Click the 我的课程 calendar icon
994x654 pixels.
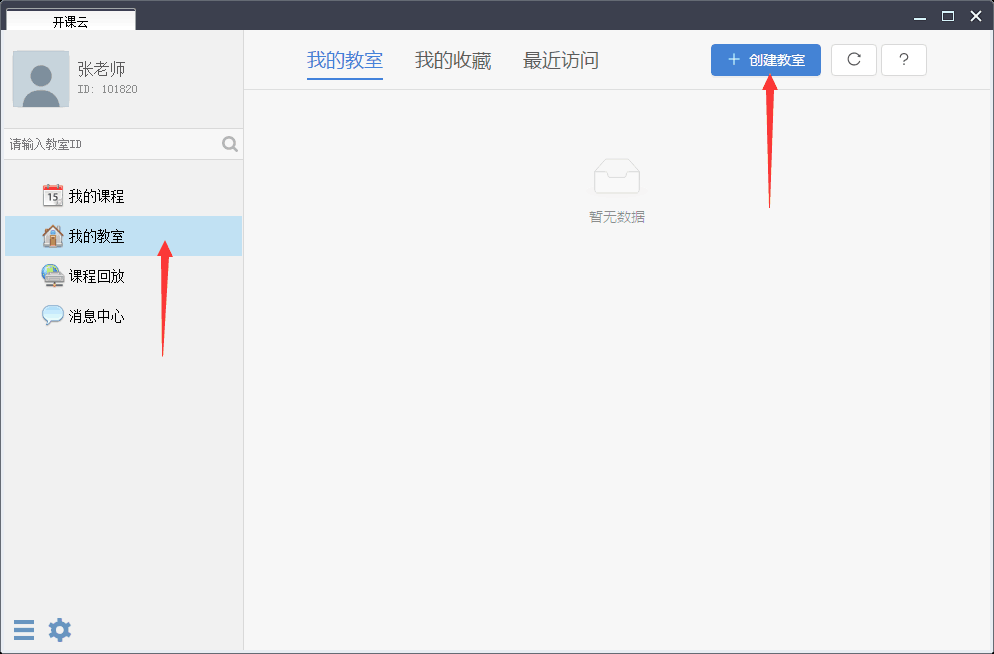coord(53,196)
